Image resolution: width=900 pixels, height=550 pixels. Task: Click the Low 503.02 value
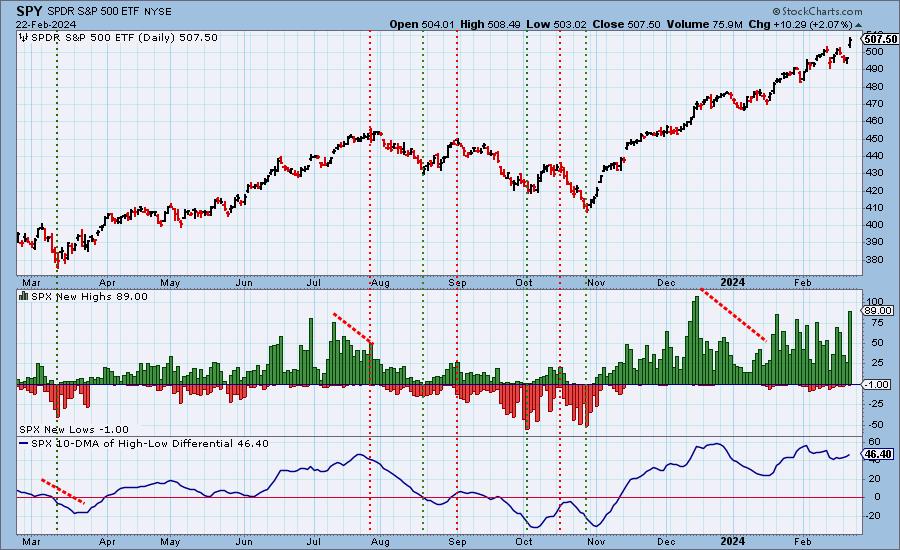click(556, 25)
